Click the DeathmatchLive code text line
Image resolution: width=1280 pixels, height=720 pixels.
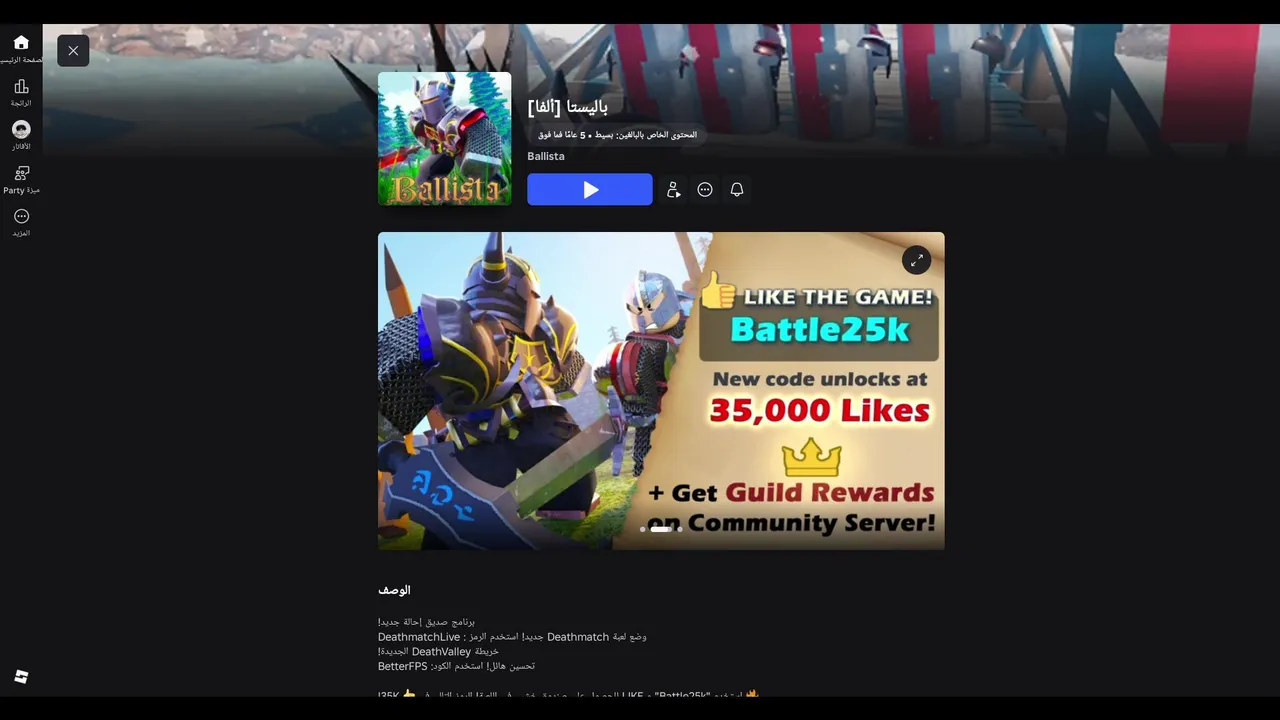(x=512, y=637)
